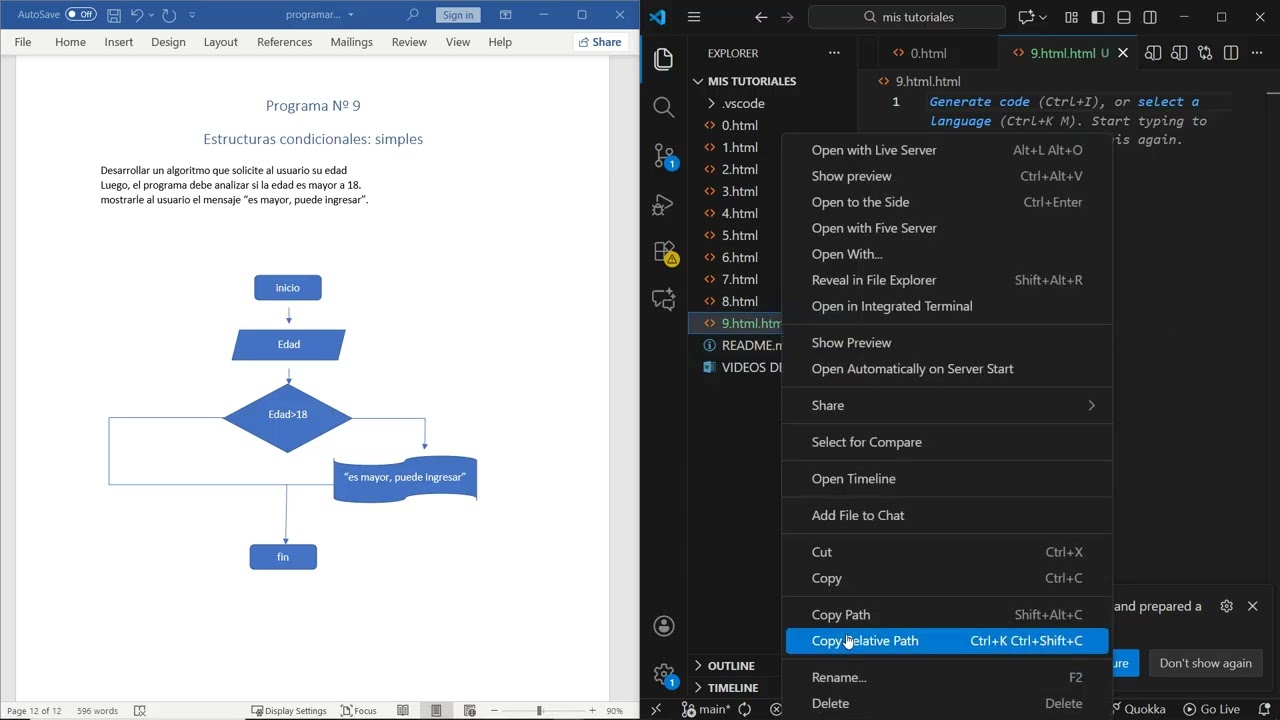The width and height of the screenshot is (1280, 720).
Task: Open the Copilot chat dropdown in title bar
Action: (1043, 17)
